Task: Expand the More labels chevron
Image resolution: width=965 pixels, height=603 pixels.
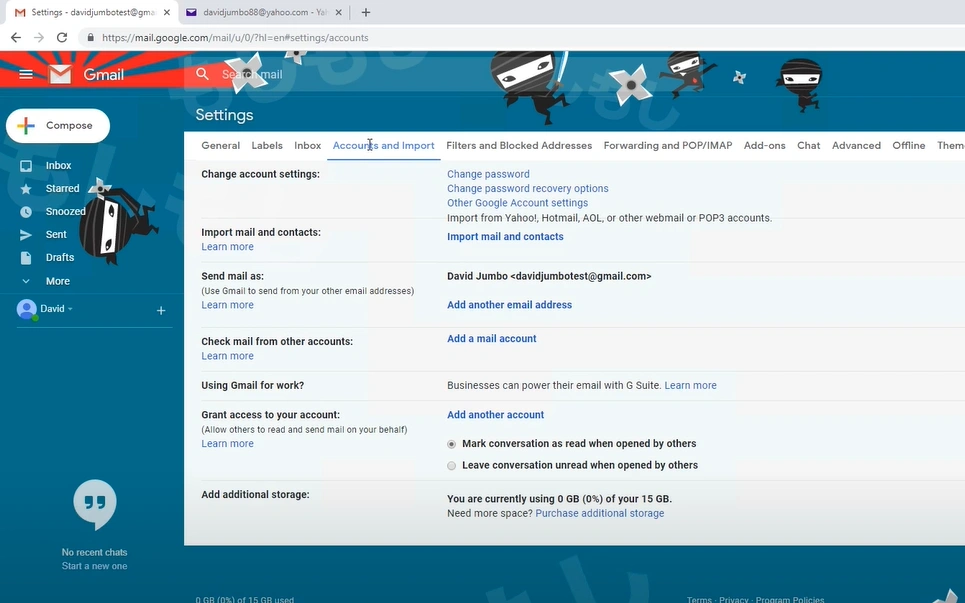Action: 26,281
